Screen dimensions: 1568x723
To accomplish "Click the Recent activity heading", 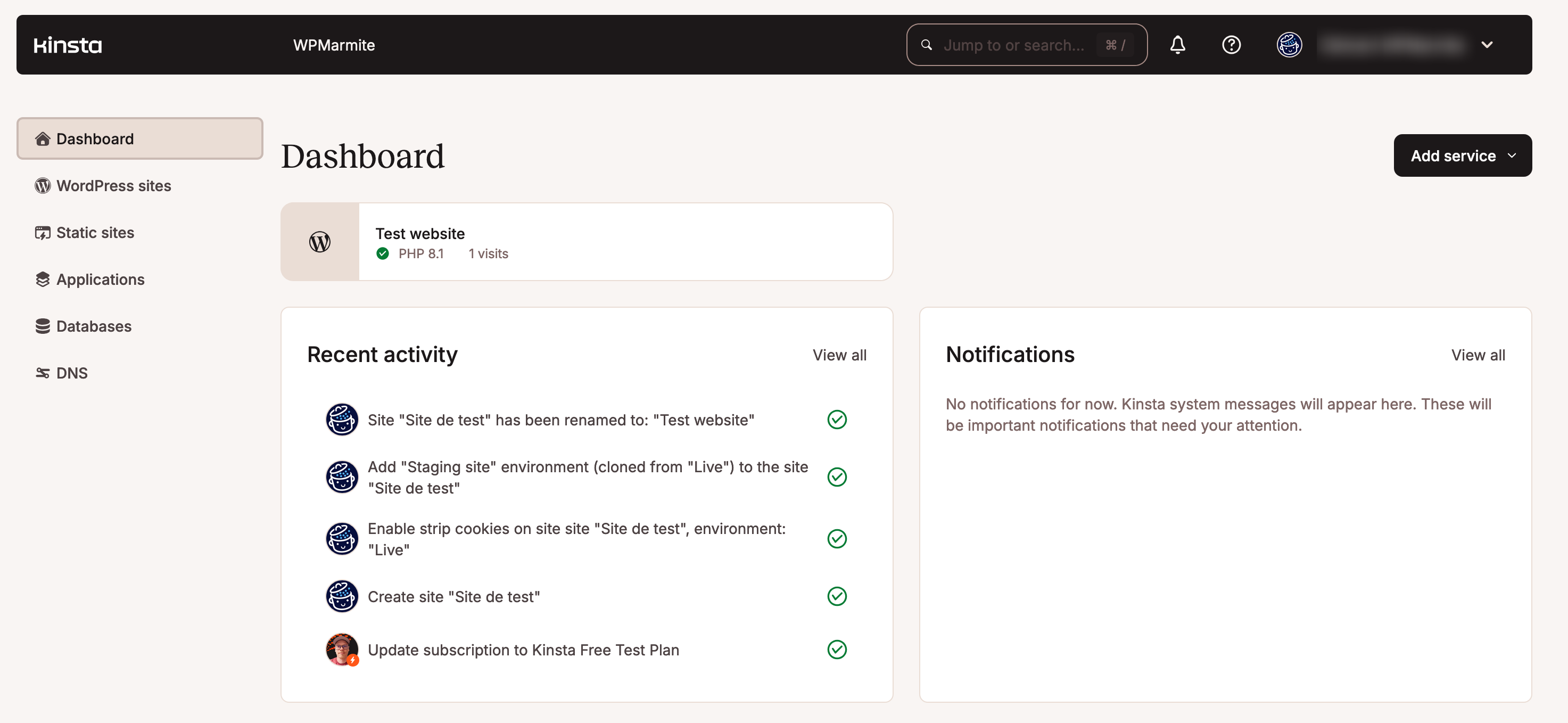I will (382, 355).
